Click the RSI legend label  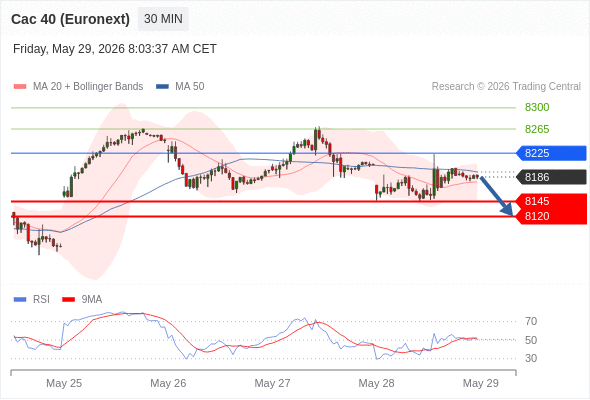click(x=41, y=300)
